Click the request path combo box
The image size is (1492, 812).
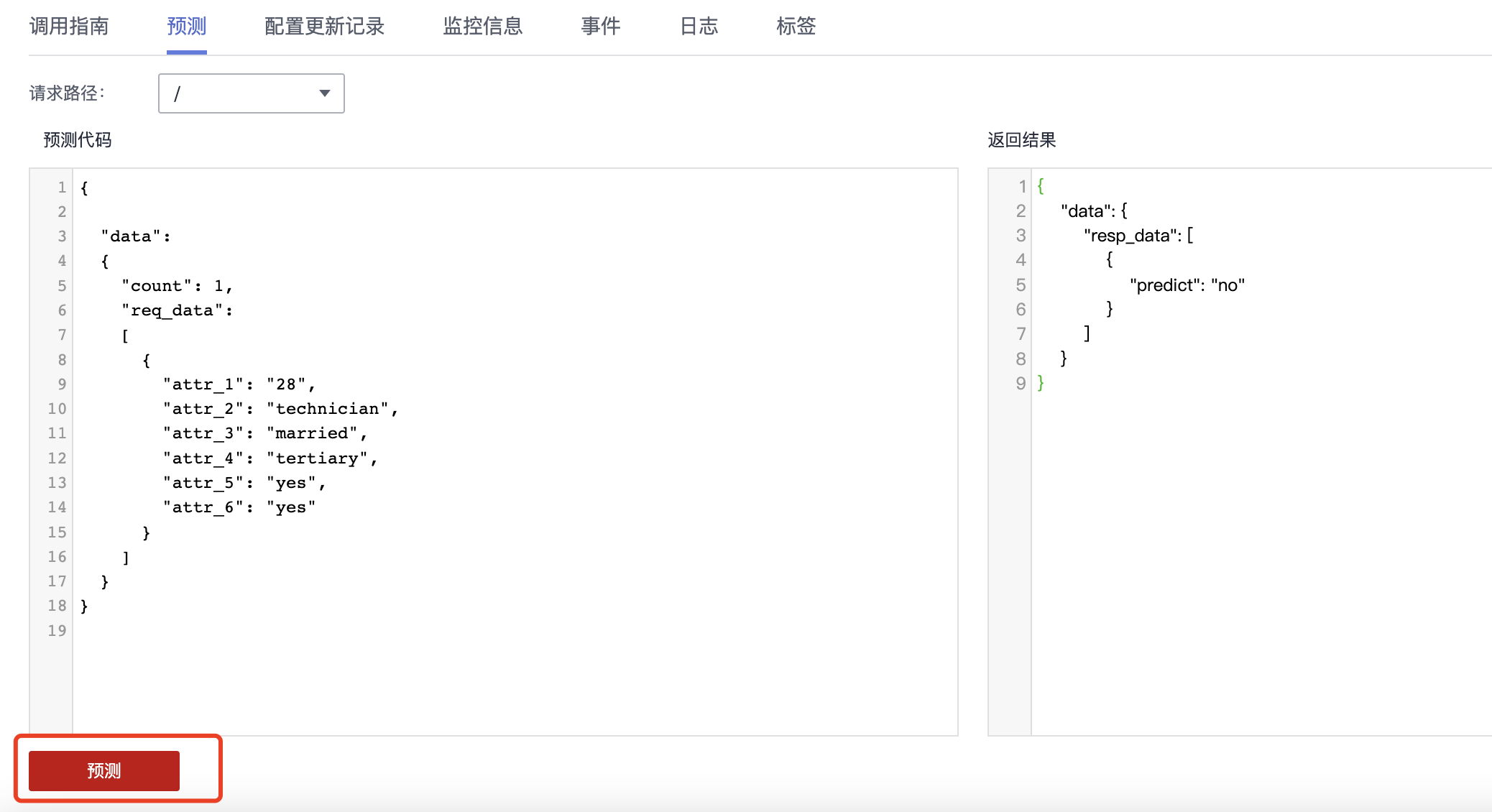point(237,93)
